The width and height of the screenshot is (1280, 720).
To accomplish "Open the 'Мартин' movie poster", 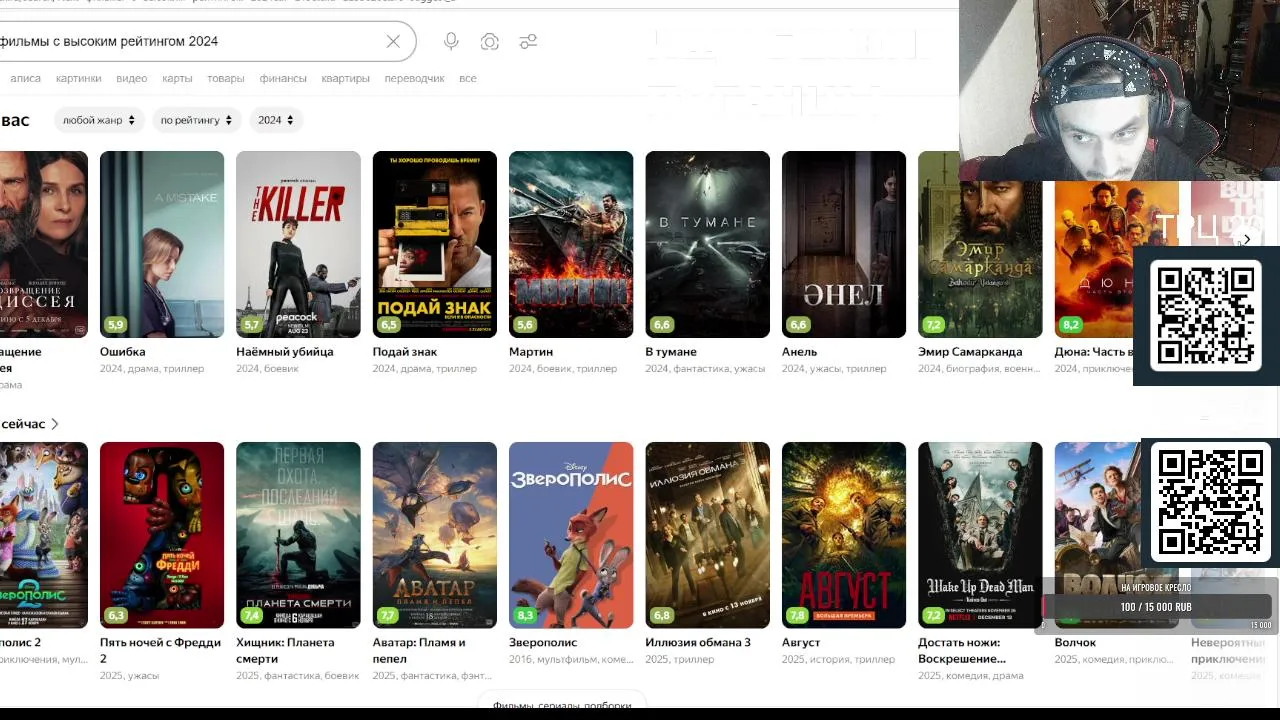I will click(x=571, y=244).
